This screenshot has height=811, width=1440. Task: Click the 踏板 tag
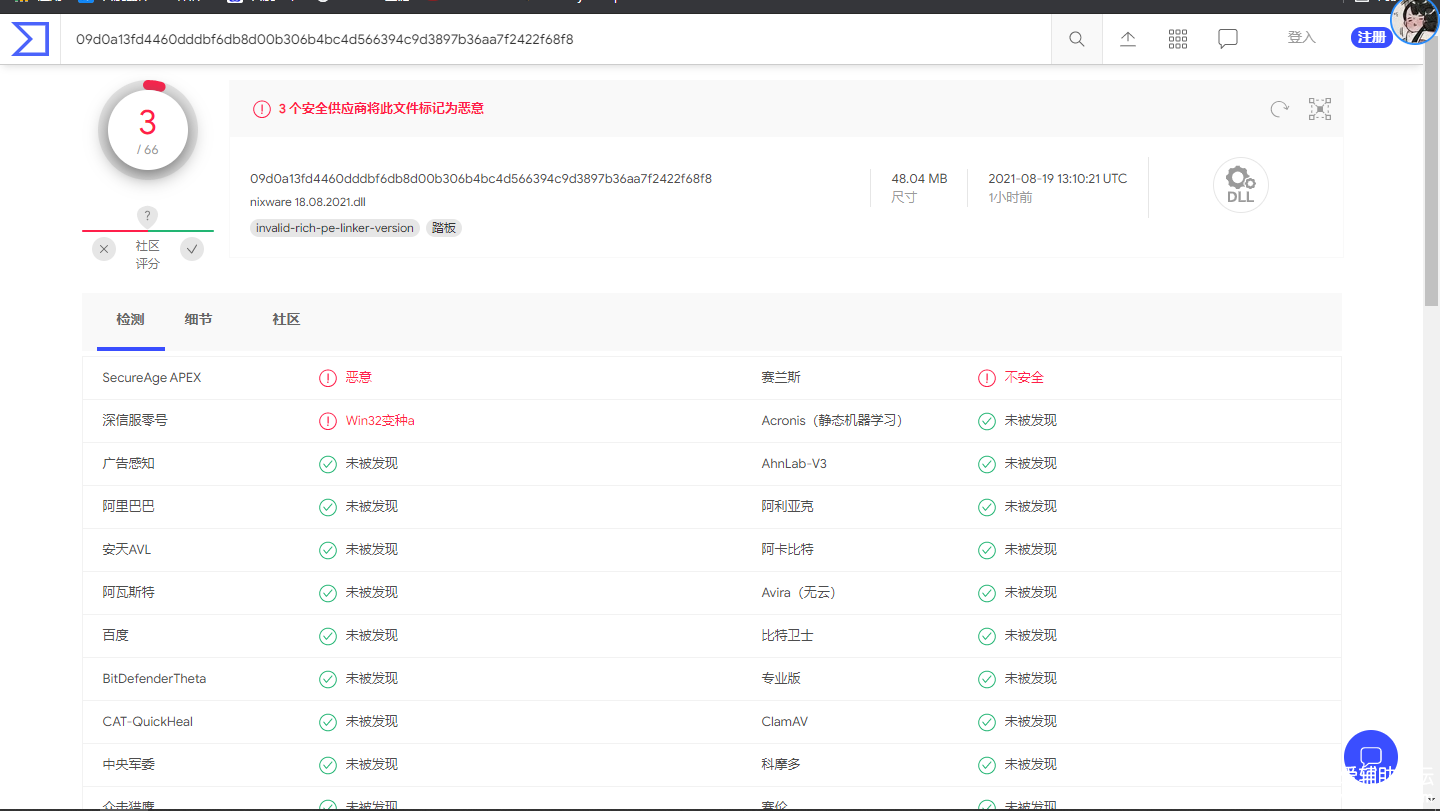click(x=444, y=228)
